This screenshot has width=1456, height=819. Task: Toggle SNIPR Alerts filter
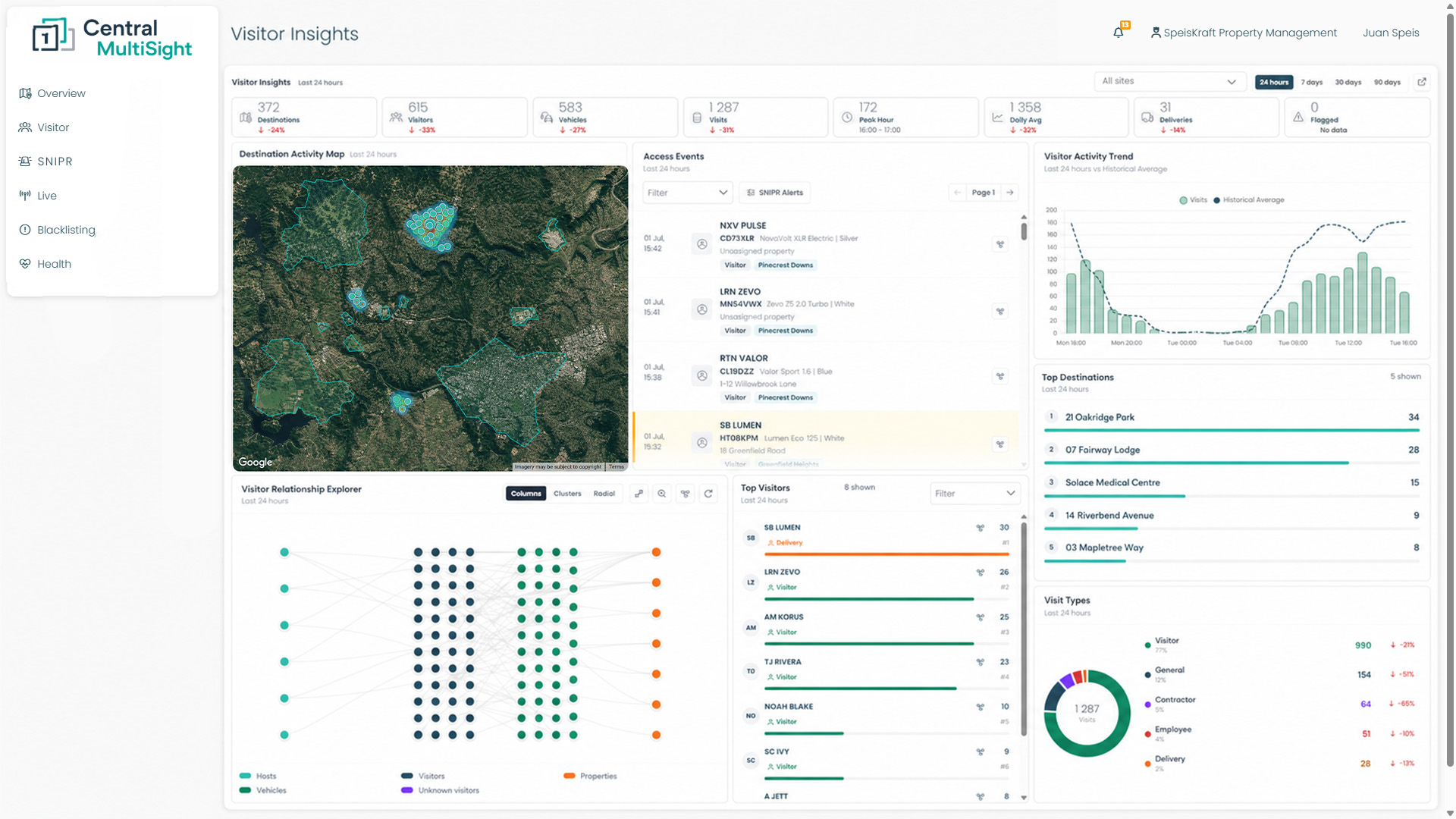pyautogui.click(x=774, y=193)
